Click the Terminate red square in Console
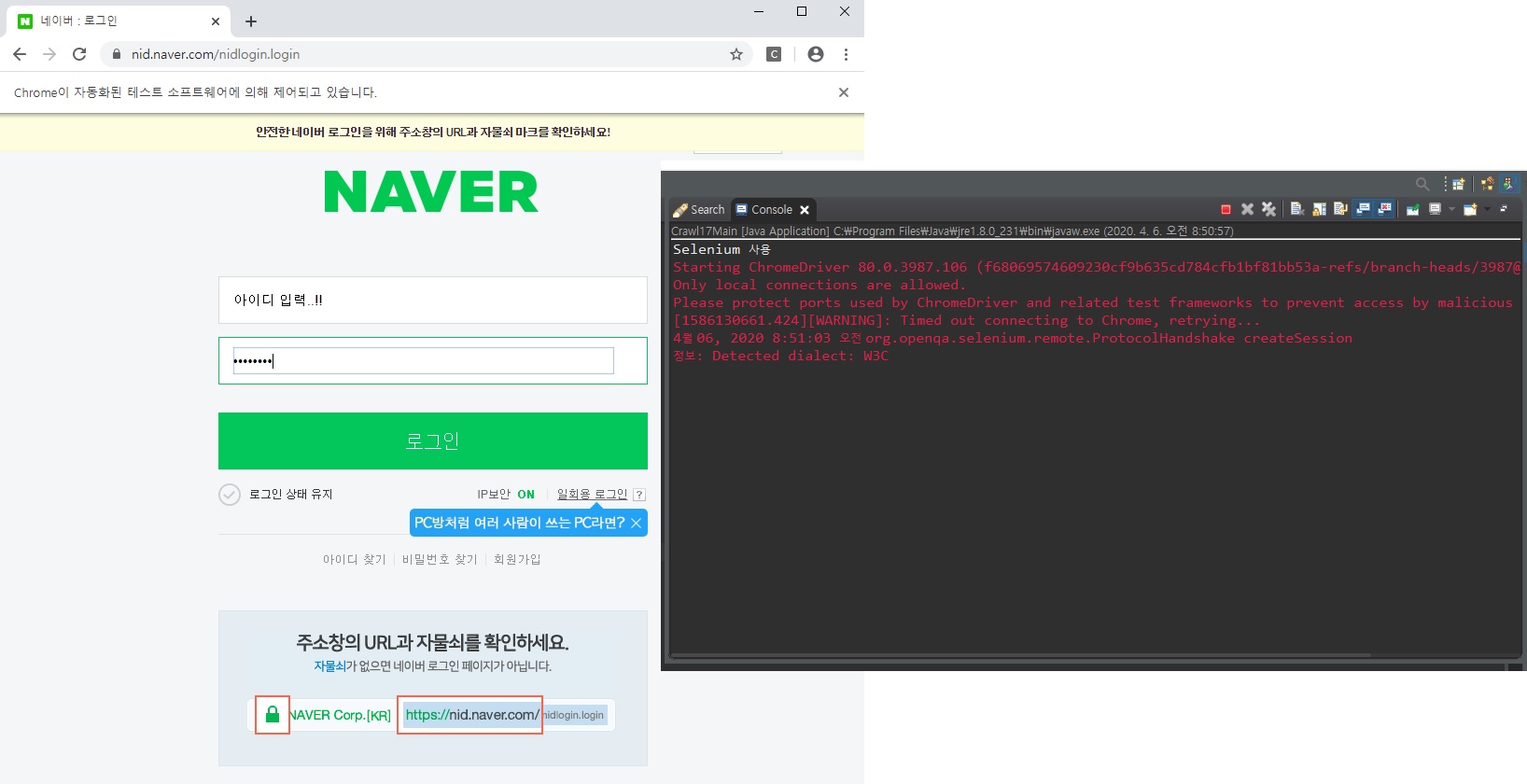Viewport: 1527px width, 784px height. tap(1226, 209)
